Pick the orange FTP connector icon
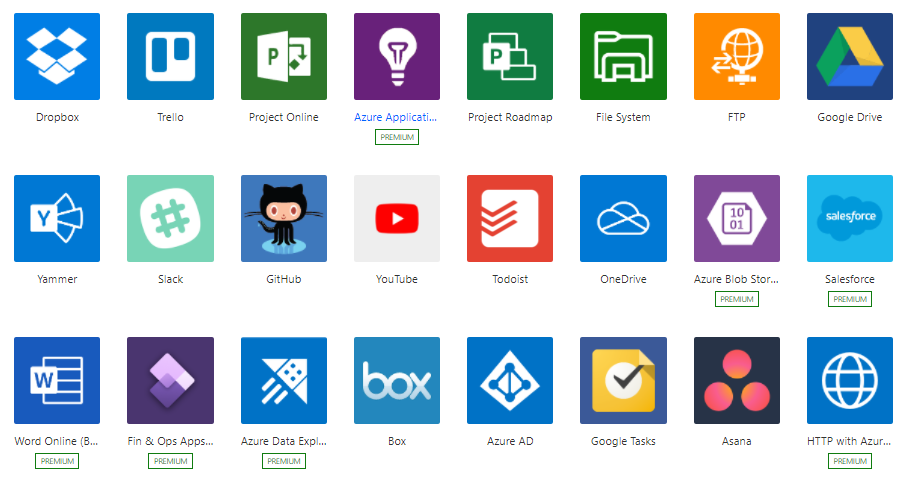906x479 pixels. coord(737,57)
